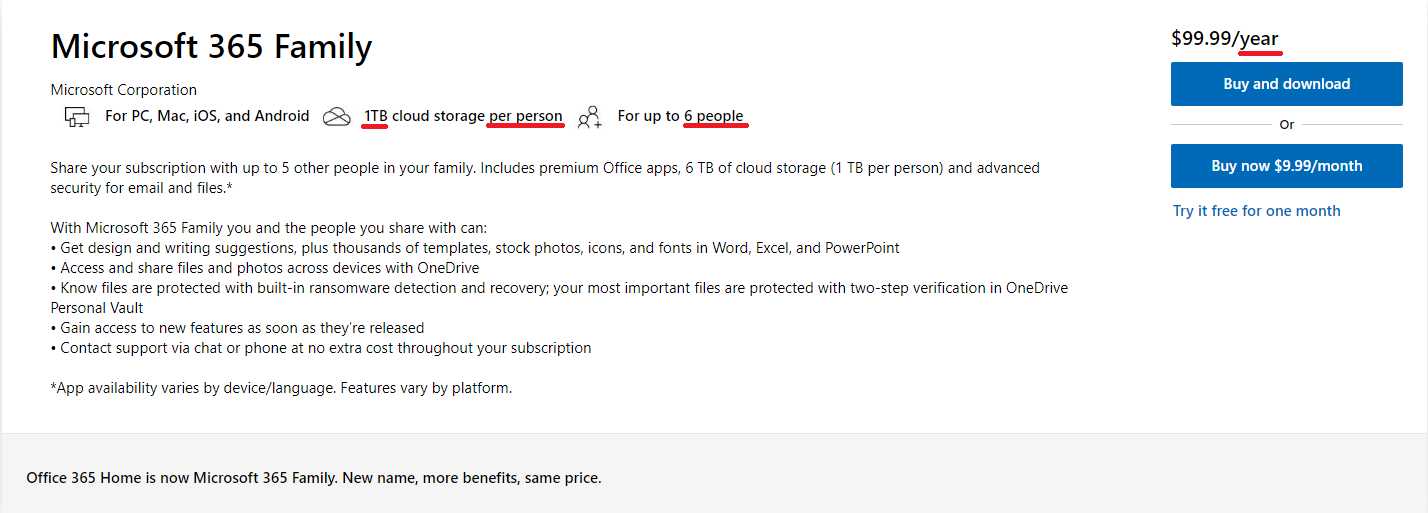Click the 1TB cloud storage per person label
1428x513 pixels.
pyautogui.click(x=463, y=116)
